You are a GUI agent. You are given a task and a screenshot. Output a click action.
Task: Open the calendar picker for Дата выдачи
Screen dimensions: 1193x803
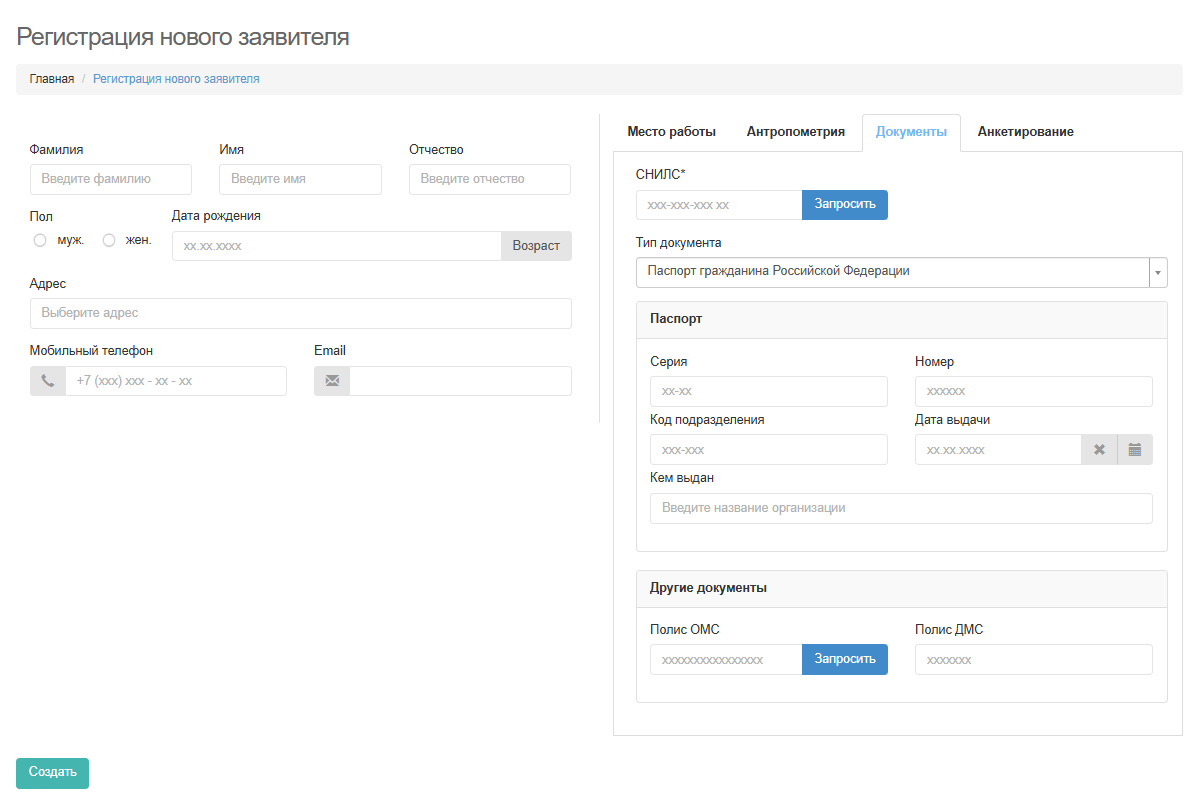pyautogui.click(x=1135, y=450)
